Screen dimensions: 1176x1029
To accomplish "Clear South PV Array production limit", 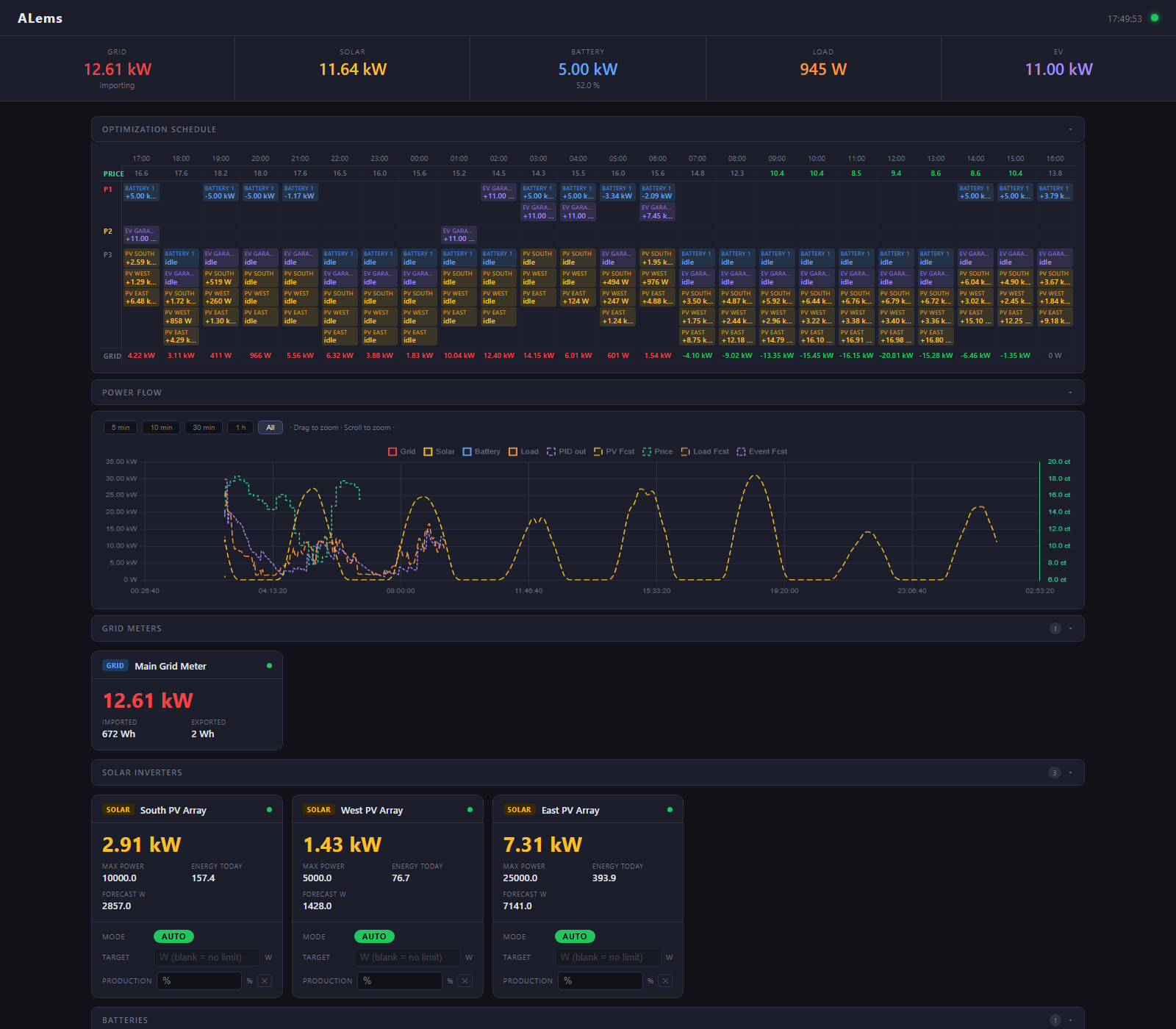I will [x=265, y=980].
